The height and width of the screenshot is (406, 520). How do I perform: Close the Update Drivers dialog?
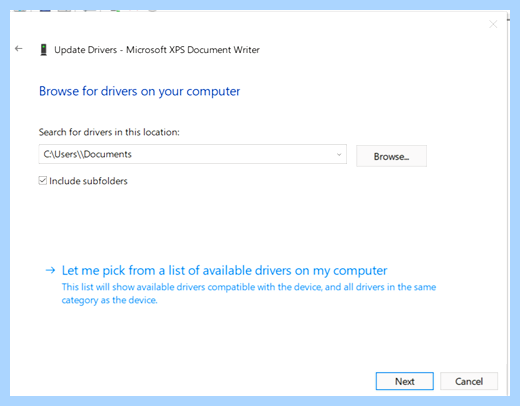[493, 24]
